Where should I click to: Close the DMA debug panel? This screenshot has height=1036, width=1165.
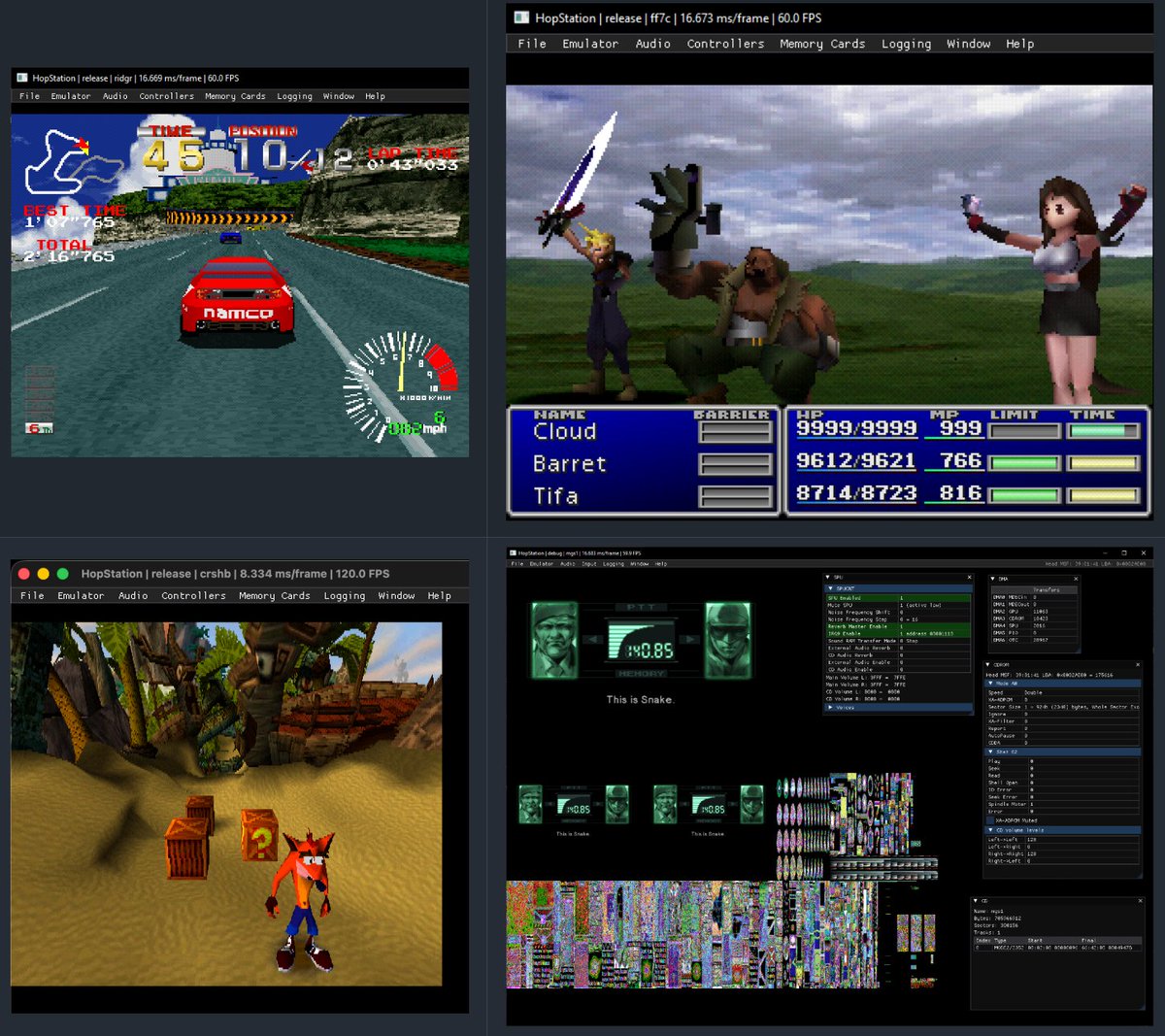tap(1076, 579)
